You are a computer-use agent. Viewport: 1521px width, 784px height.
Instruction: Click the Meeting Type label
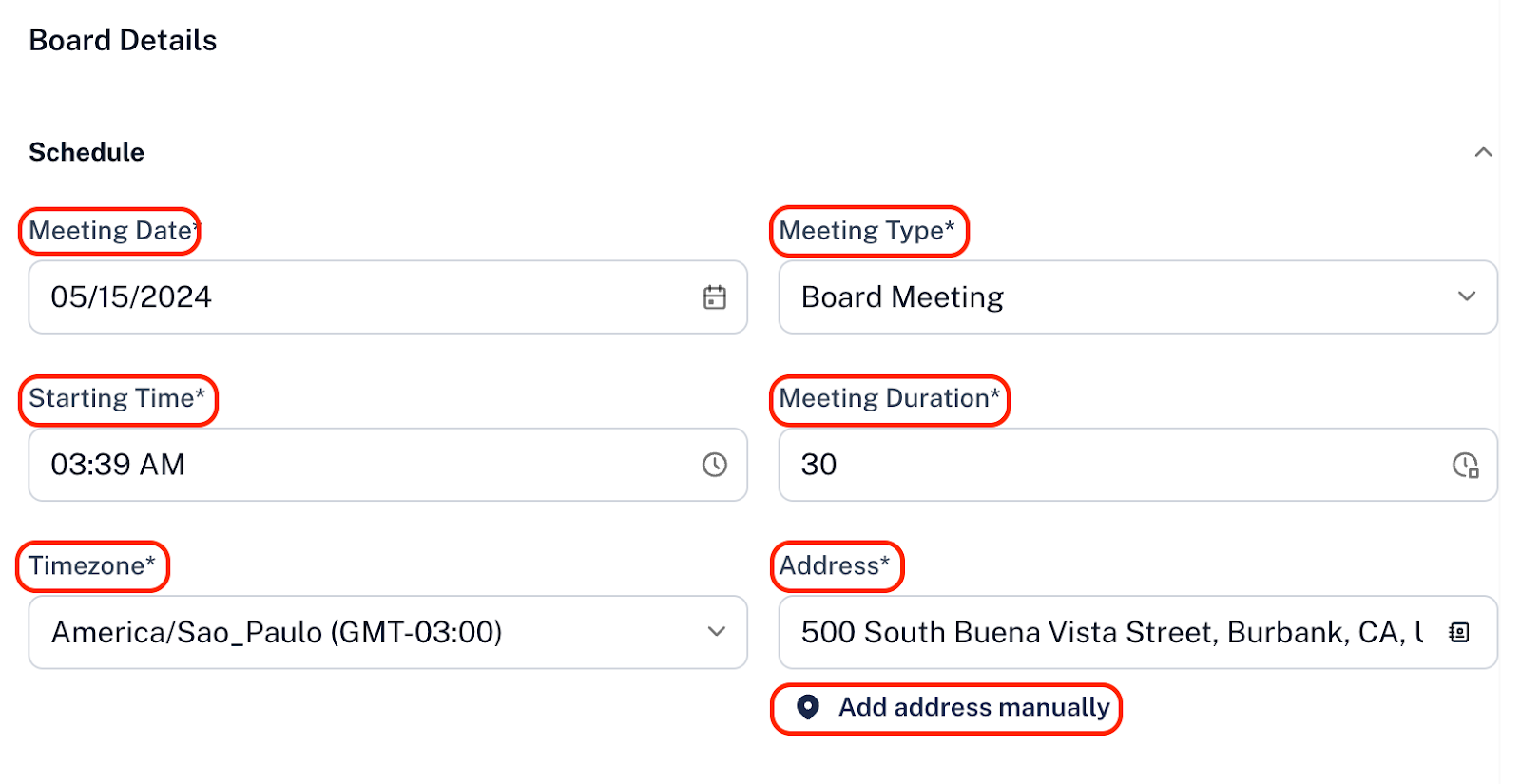867,231
